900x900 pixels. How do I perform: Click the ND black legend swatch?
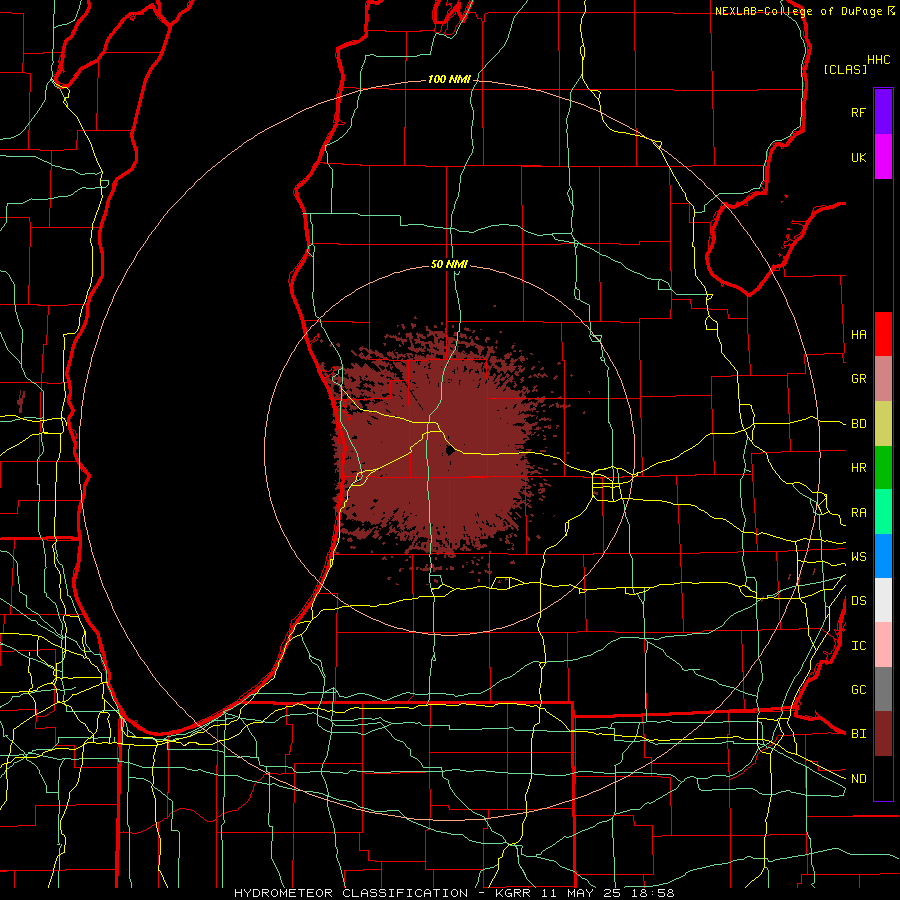click(883, 778)
